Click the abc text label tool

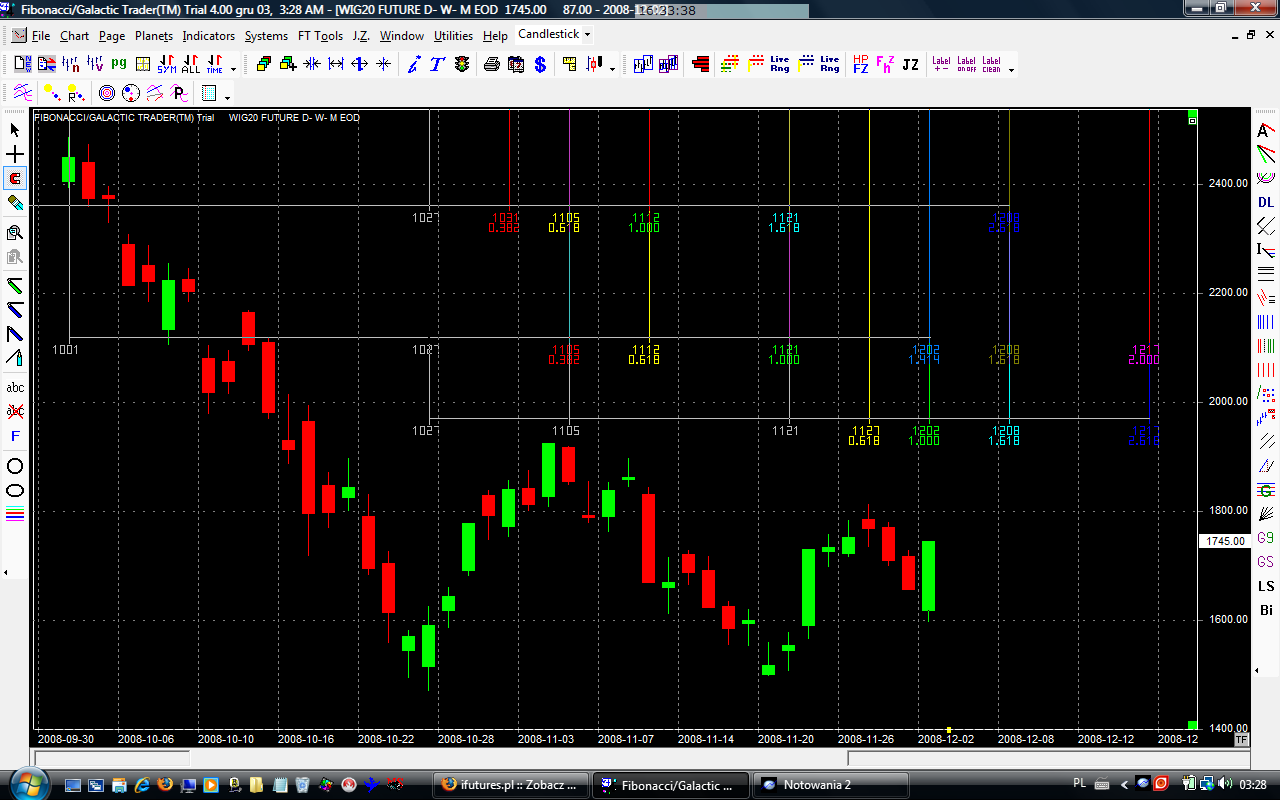pos(15,387)
